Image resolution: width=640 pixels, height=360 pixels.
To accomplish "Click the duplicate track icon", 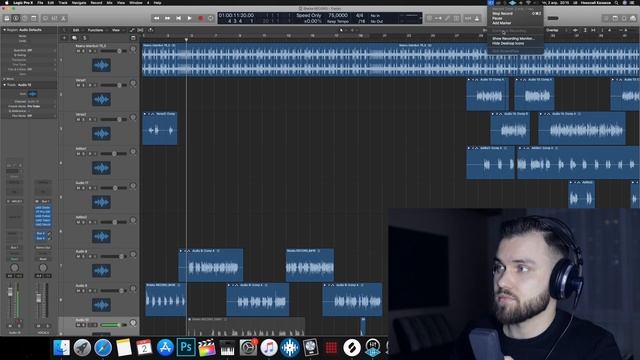I will pos(74,38).
